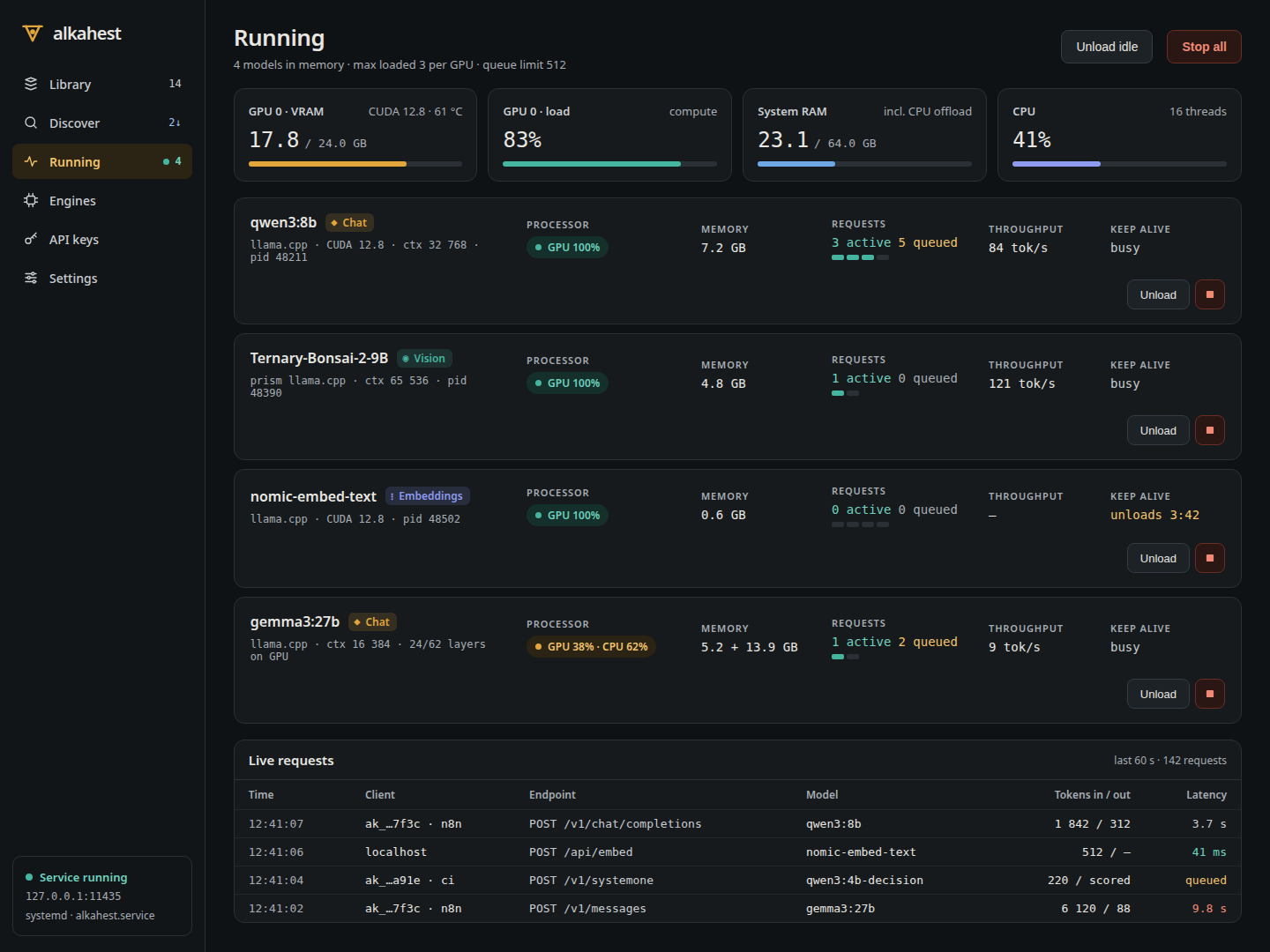Click the Vision tag on Ternary-Bonsai-2-9B
This screenshot has height=952, width=1270.
tap(424, 359)
